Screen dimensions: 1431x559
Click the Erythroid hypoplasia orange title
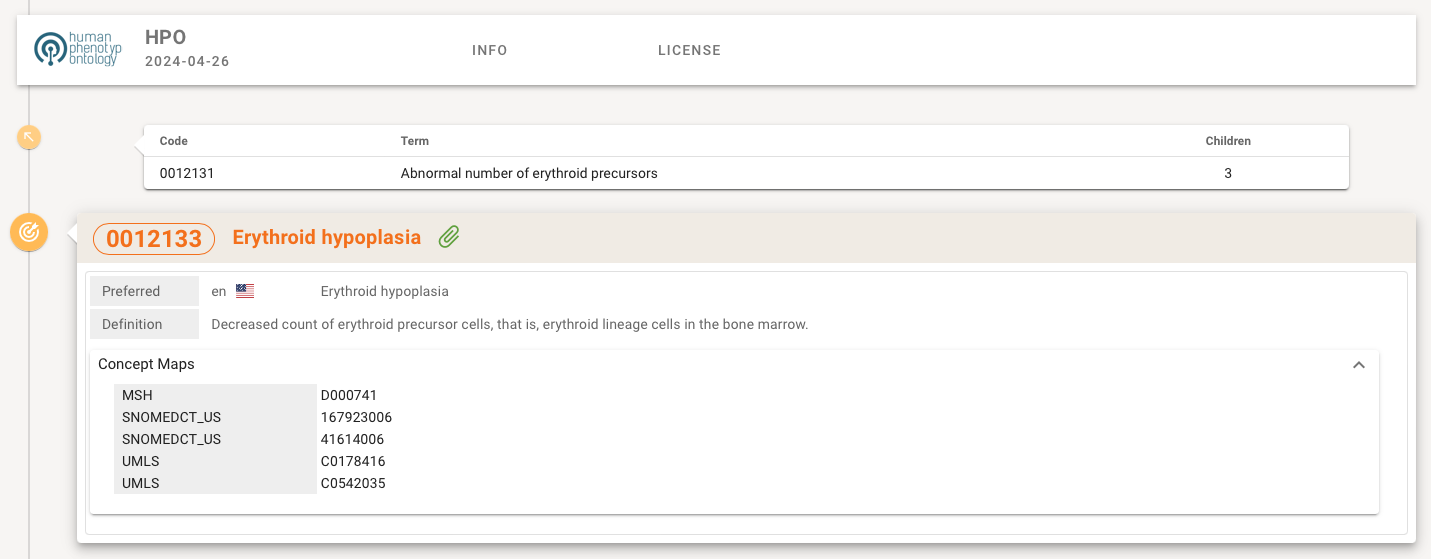[x=326, y=237]
